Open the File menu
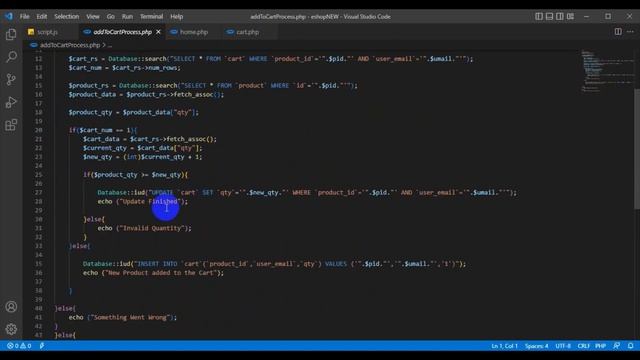Viewport: 640px width, 360px height. pyautogui.click(x=24, y=16)
